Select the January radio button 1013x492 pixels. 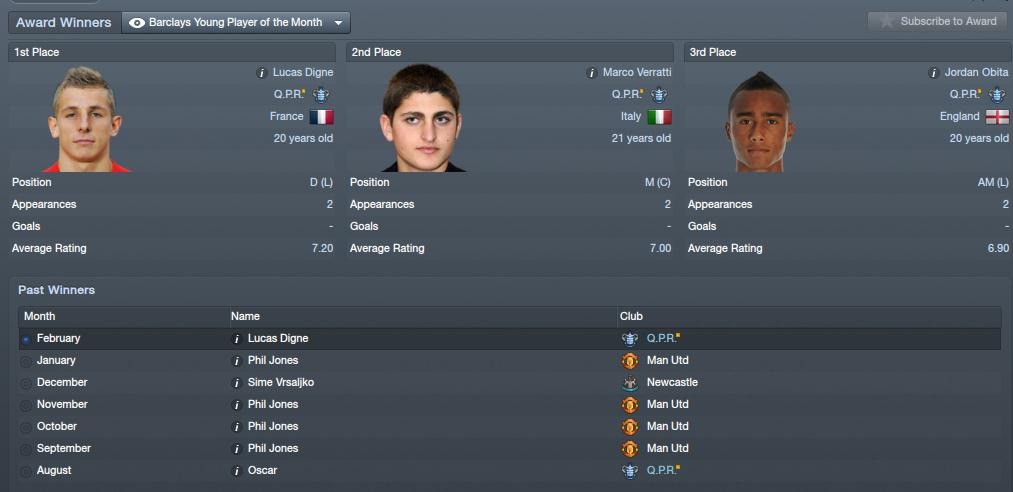coord(26,362)
